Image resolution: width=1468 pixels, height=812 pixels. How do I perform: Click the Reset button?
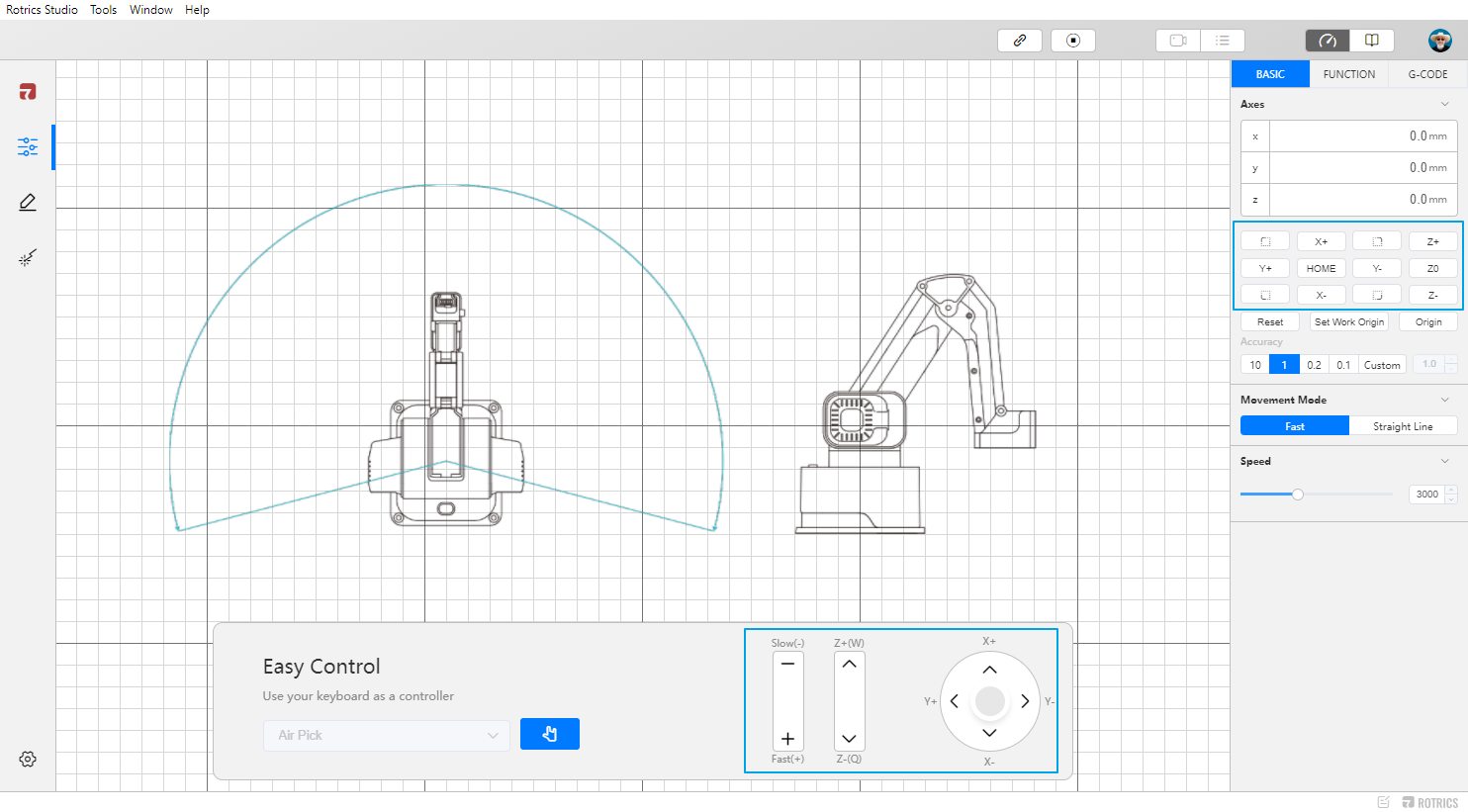click(1270, 321)
